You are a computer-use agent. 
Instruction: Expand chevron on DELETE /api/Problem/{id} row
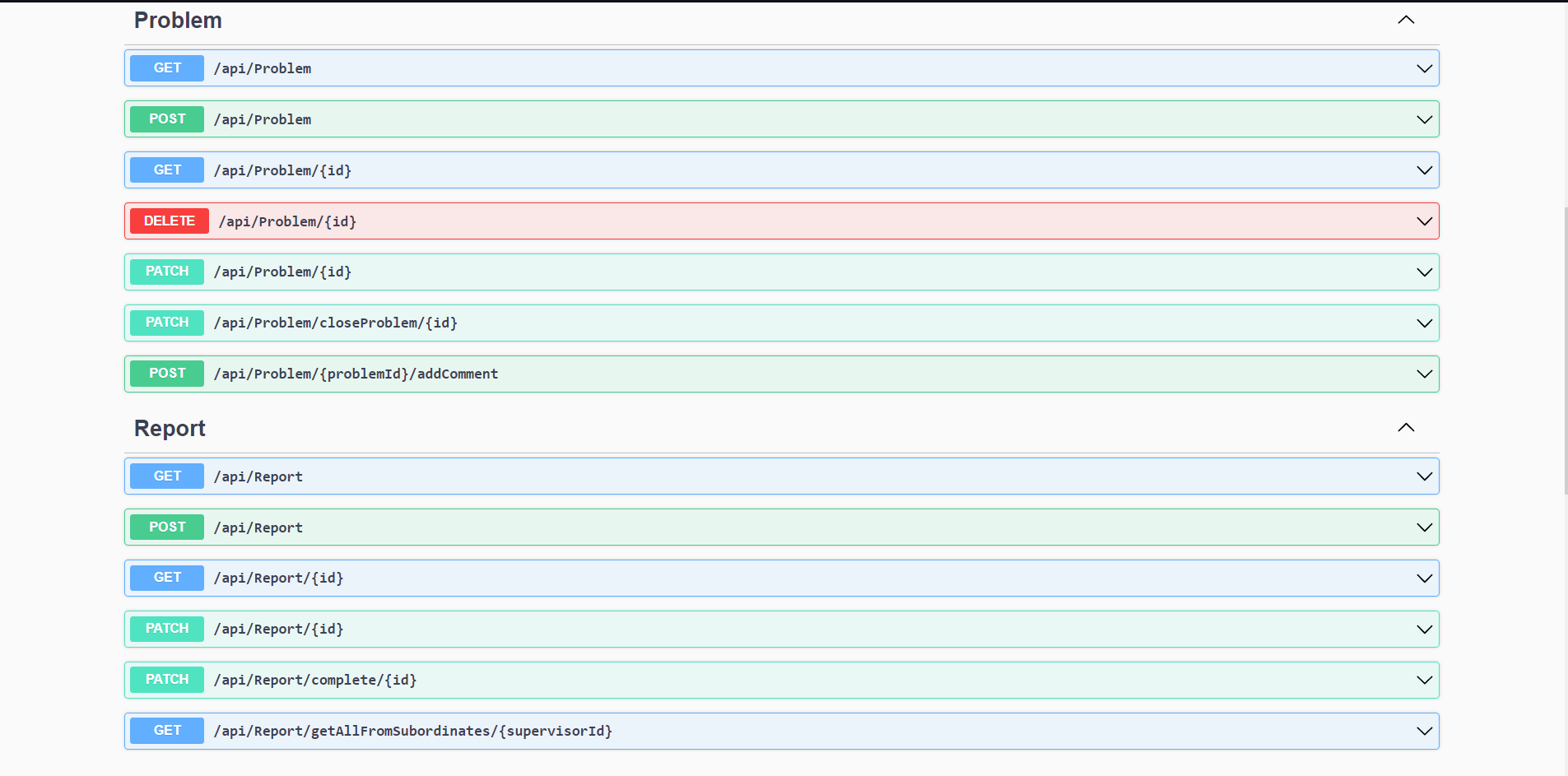tap(1424, 221)
